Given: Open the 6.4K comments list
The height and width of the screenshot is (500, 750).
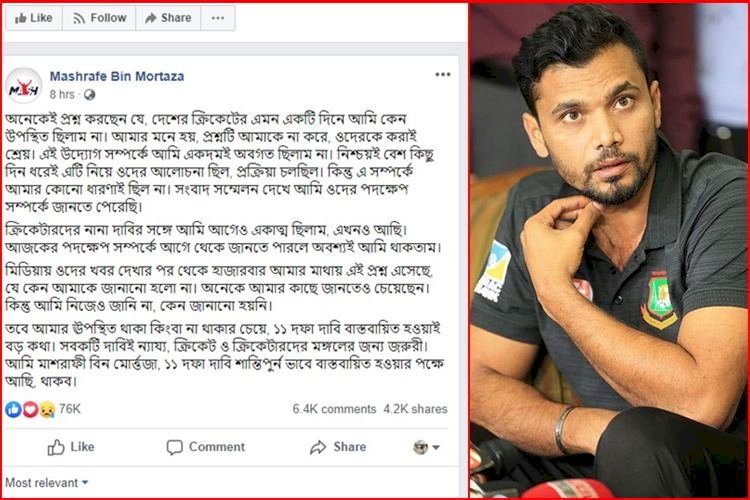Looking at the screenshot, I should coord(334,409).
